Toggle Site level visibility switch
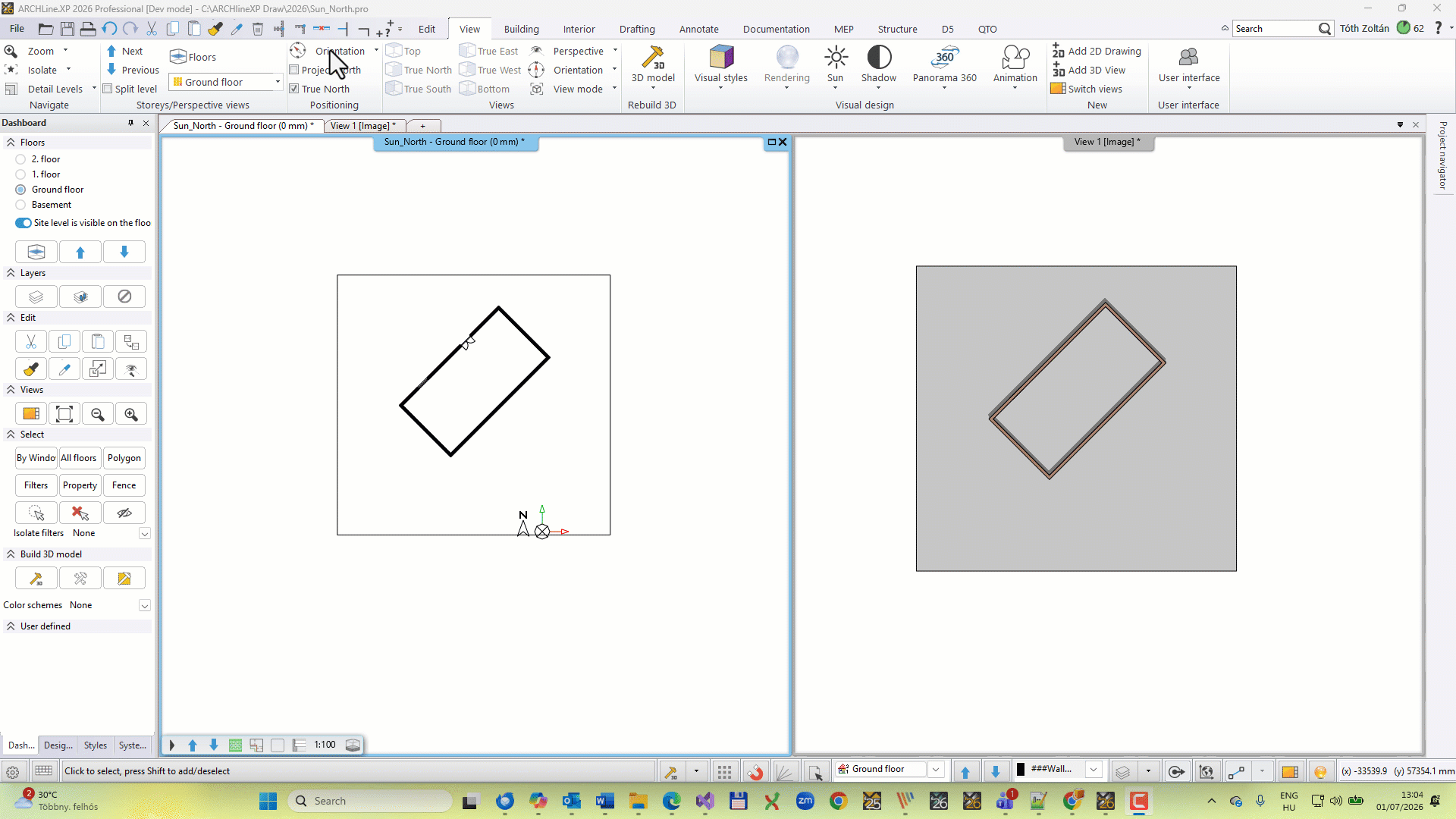Screen dimensions: 1456x819 click(24, 223)
